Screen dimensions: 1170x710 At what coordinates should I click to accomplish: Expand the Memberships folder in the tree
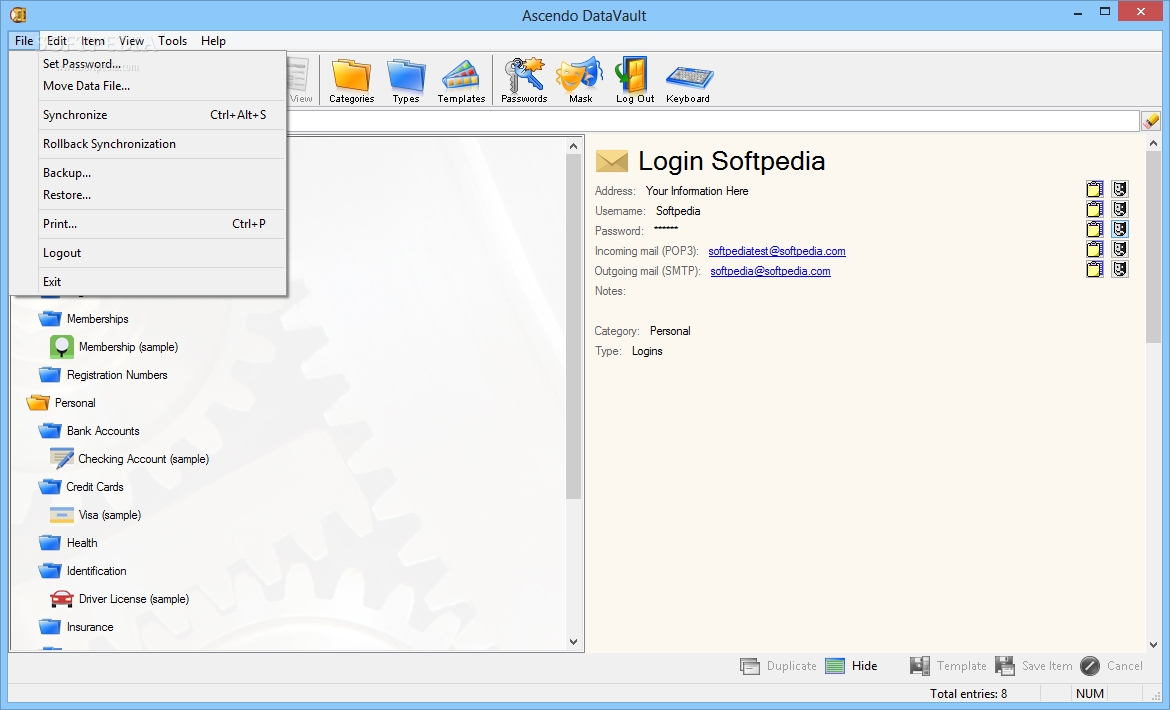pyautogui.click(x=84, y=318)
